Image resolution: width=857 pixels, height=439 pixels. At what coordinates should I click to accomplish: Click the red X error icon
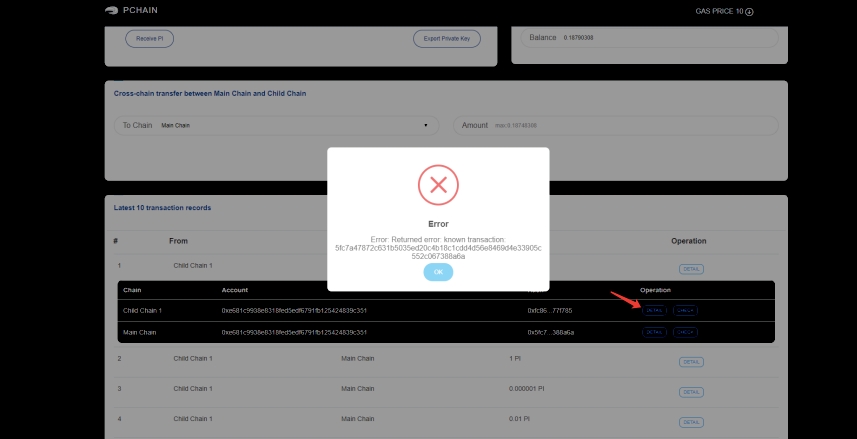point(437,184)
